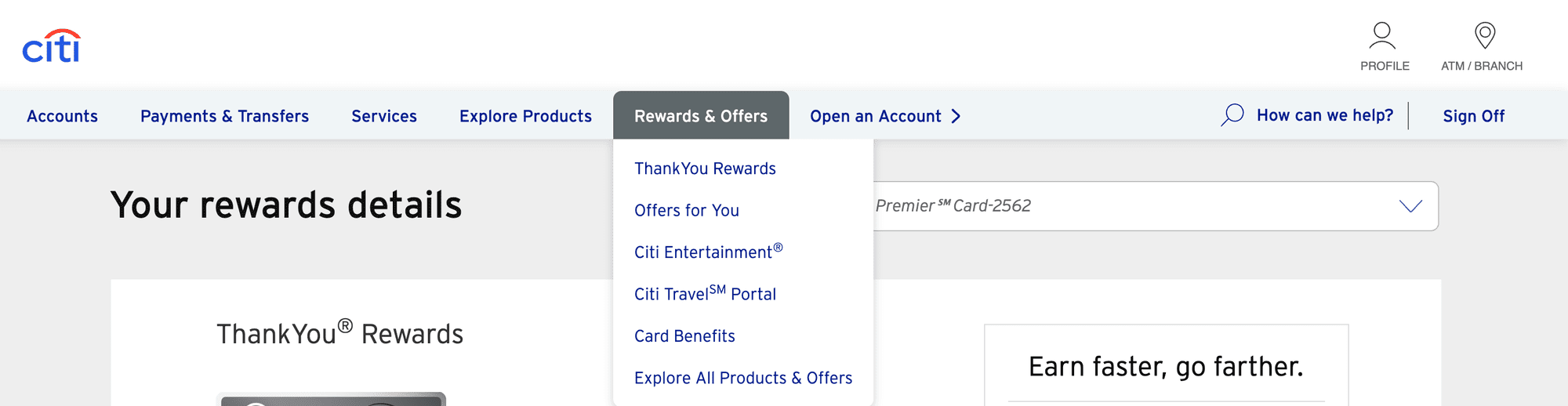Click the search magnifier icon
The height and width of the screenshot is (406, 1568).
pos(1232,115)
